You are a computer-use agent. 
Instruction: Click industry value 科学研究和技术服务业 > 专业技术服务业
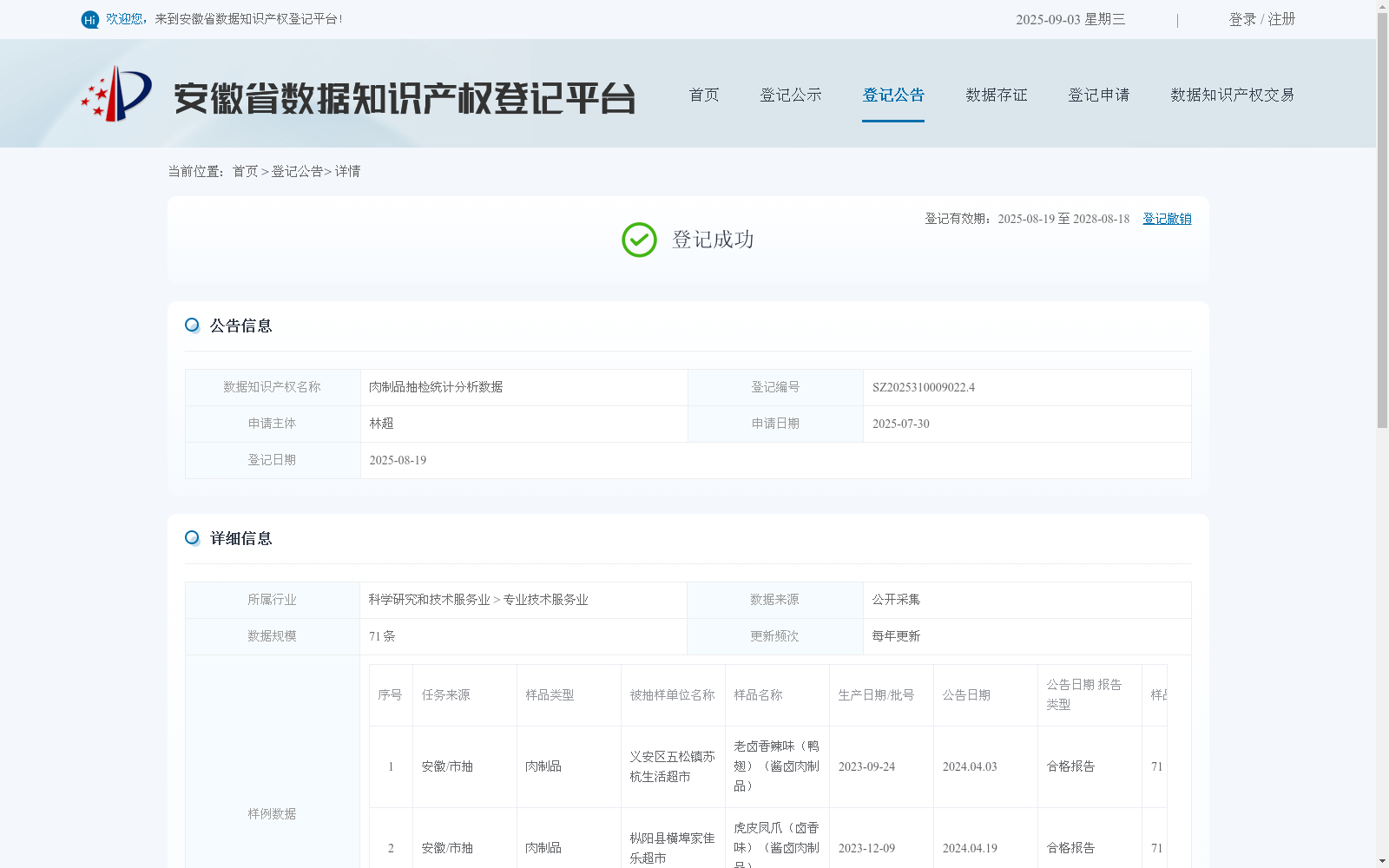[478, 600]
